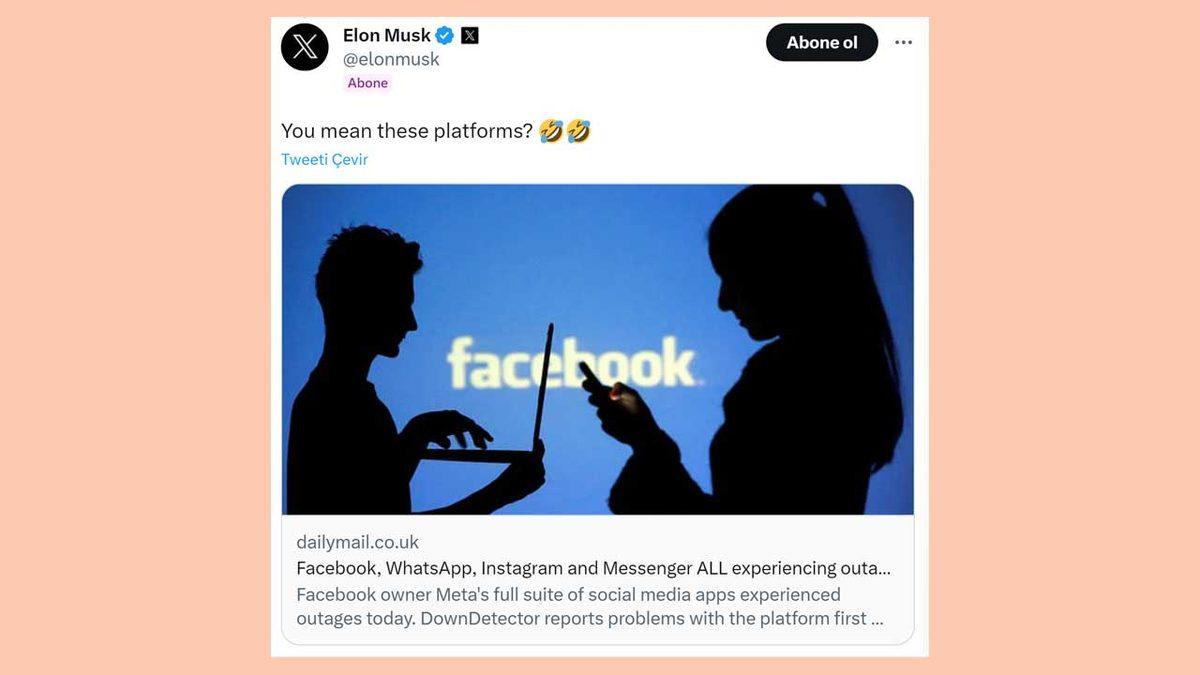The width and height of the screenshot is (1200, 675).
Task: Open the dailymail.co.uk source link
Action: click(357, 541)
